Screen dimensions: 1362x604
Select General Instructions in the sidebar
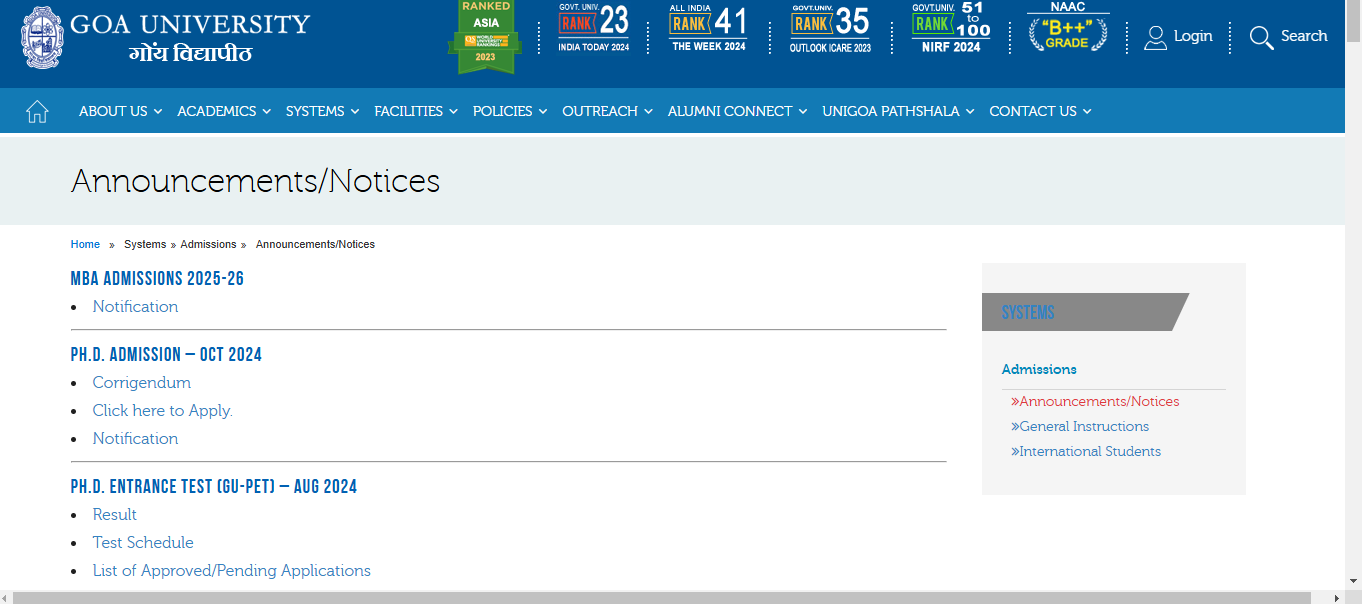click(1080, 426)
